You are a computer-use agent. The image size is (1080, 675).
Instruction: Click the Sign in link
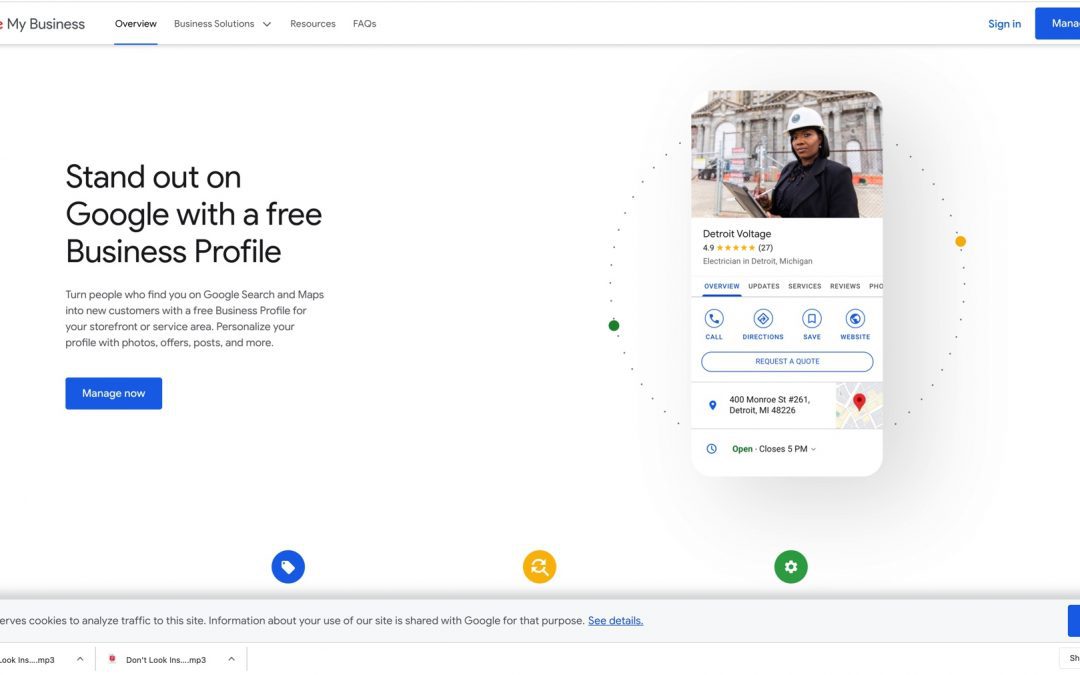click(1004, 24)
